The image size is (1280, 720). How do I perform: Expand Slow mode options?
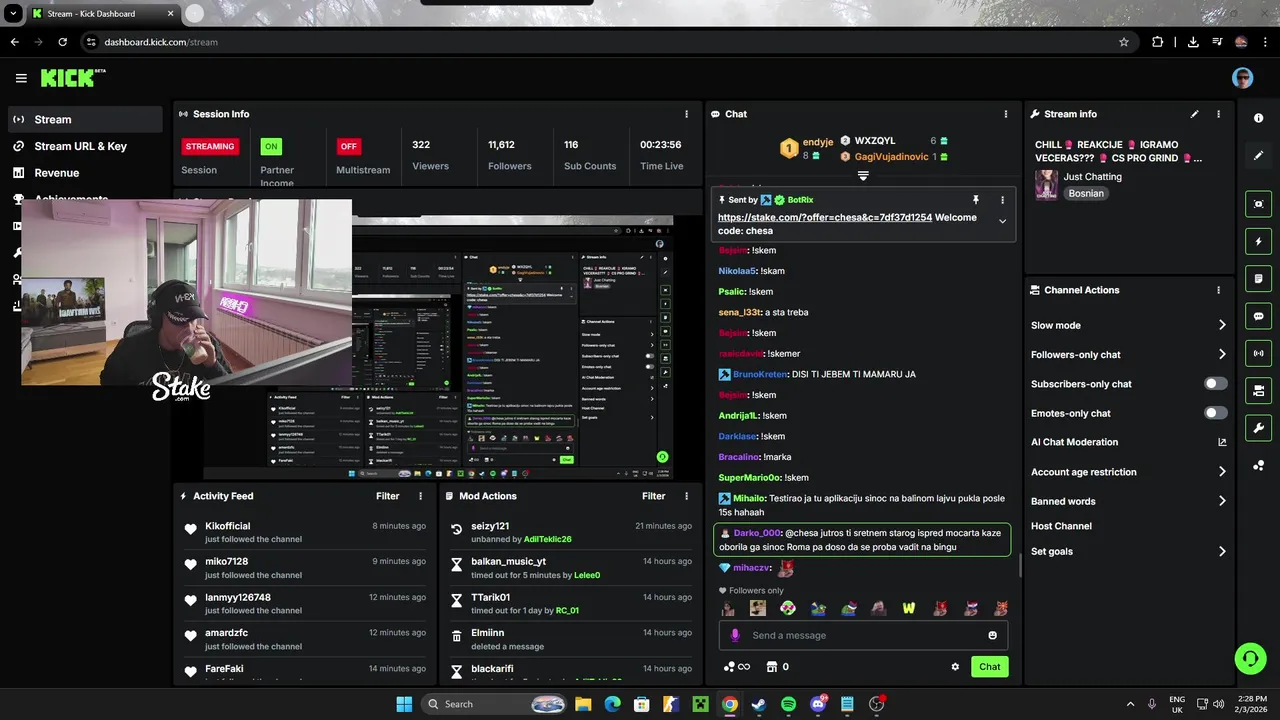(x=1222, y=325)
